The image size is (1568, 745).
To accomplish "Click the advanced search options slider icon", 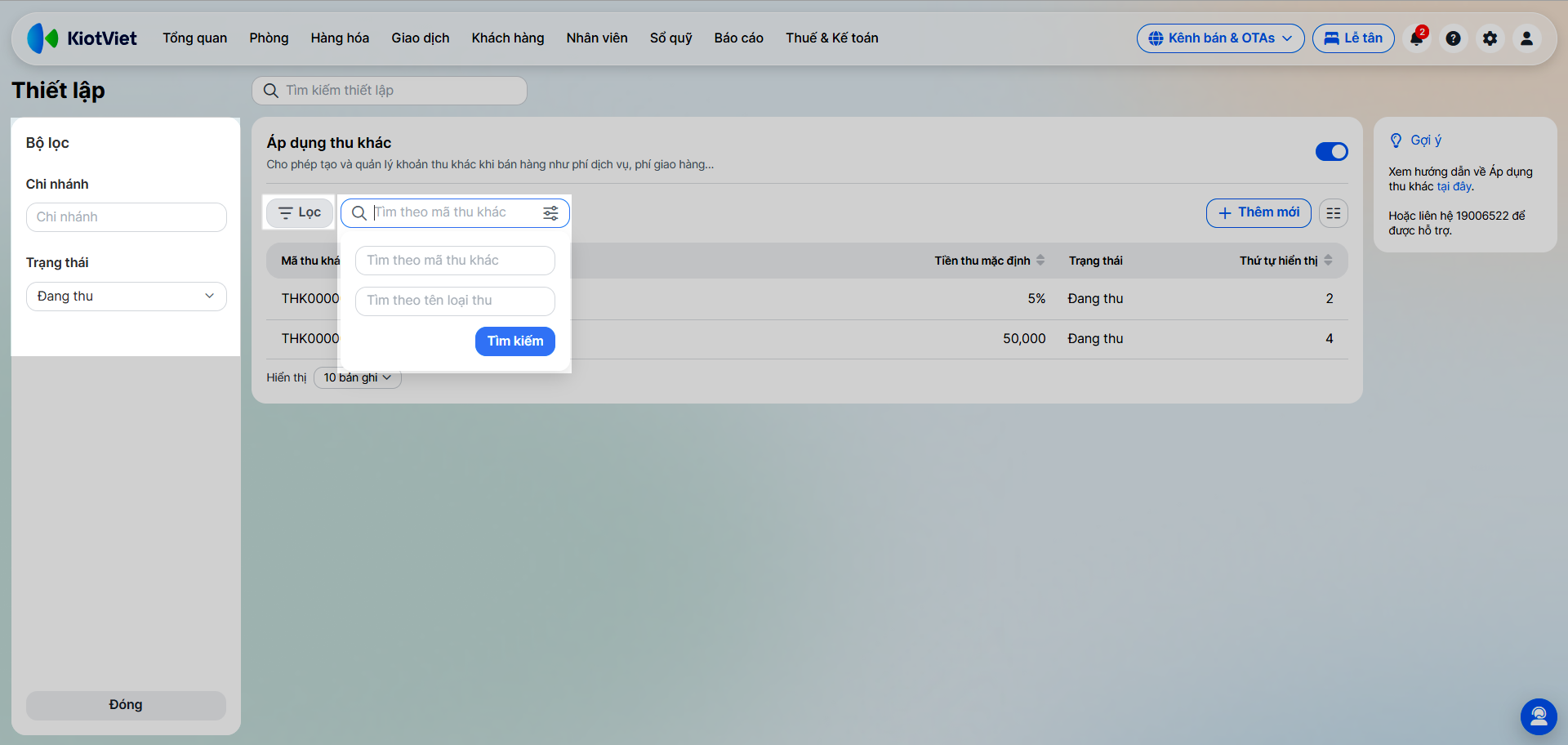I will click(x=551, y=213).
